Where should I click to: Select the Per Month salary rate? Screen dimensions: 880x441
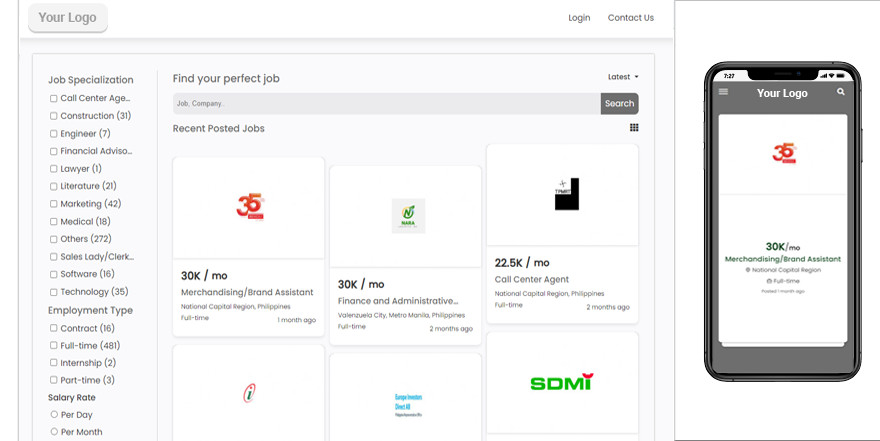click(x=54, y=432)
